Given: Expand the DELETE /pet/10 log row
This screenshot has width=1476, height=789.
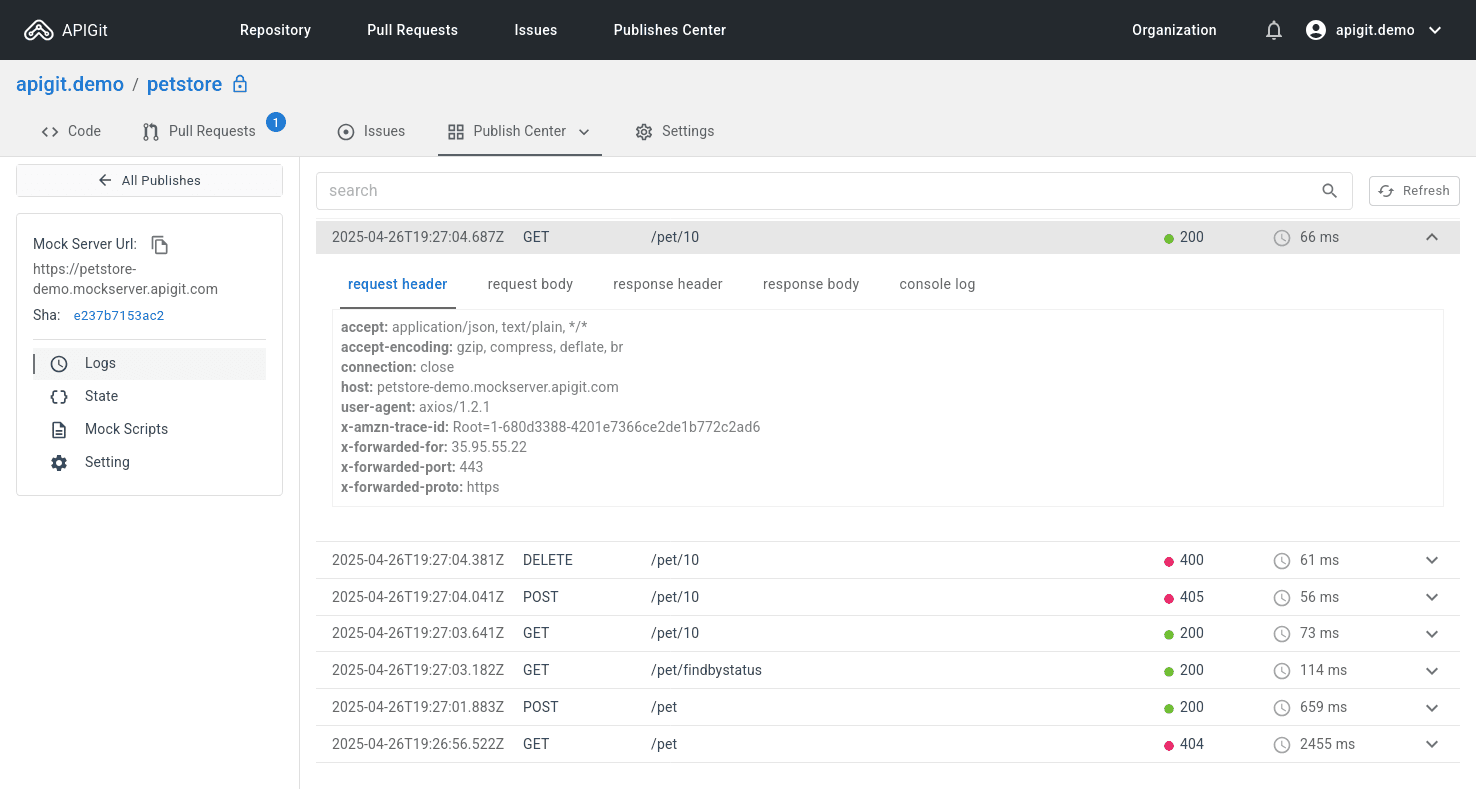Looking at the screenshot, I should [1432, 560].
